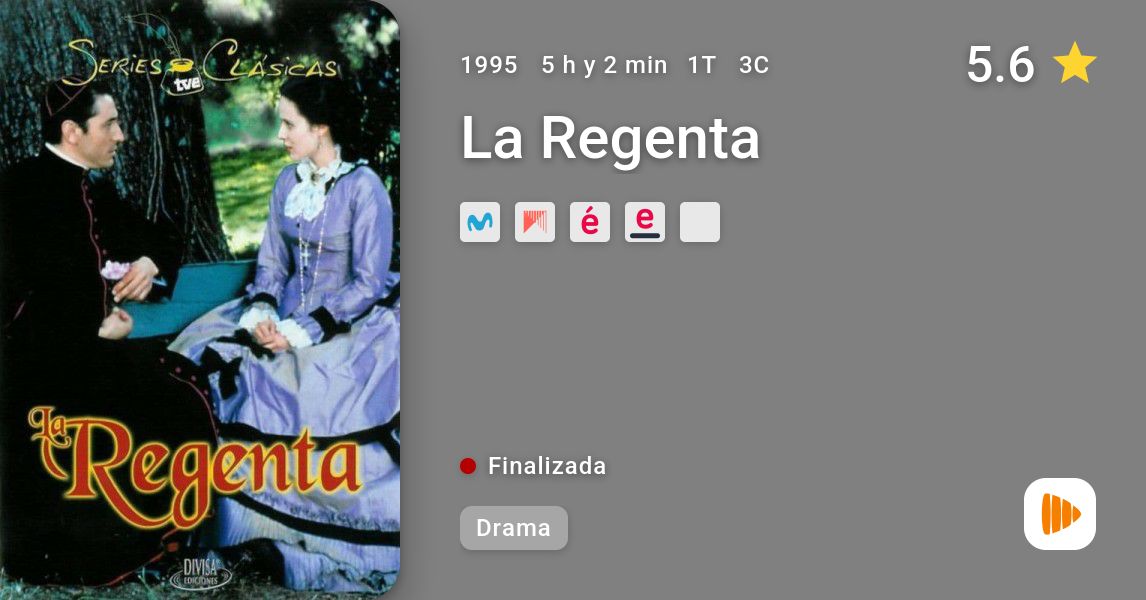
Task: Click the 5 h y 2 min duration
Action: pos(604,65)
